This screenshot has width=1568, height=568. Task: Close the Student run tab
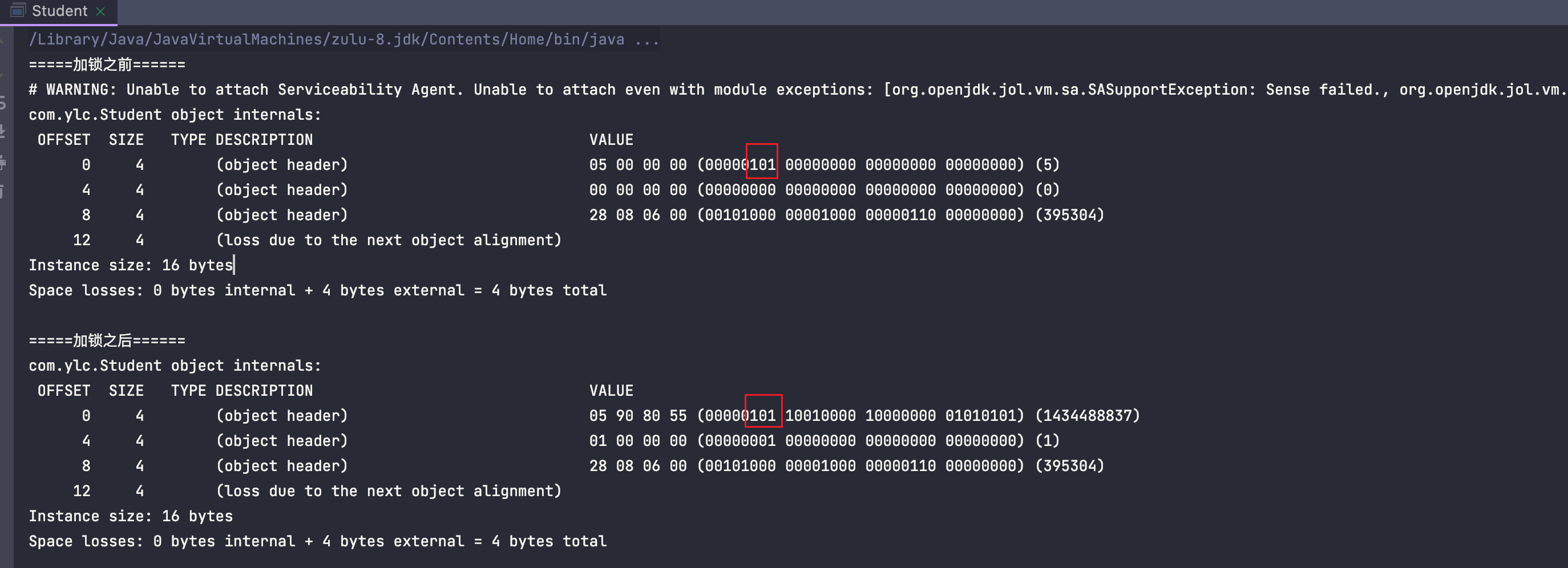101,11
